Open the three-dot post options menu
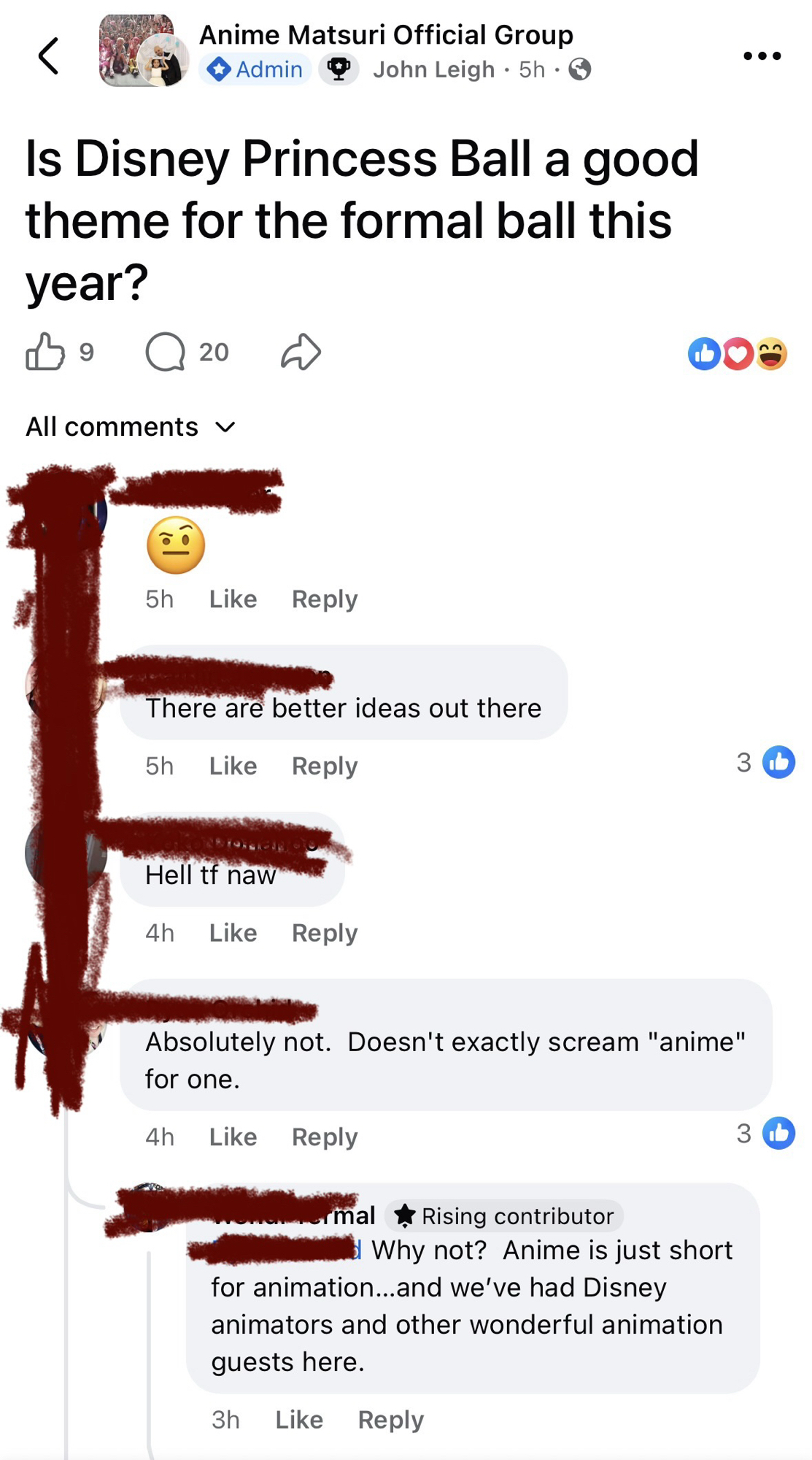The image size is (812, 1460). tap(762, 55)
